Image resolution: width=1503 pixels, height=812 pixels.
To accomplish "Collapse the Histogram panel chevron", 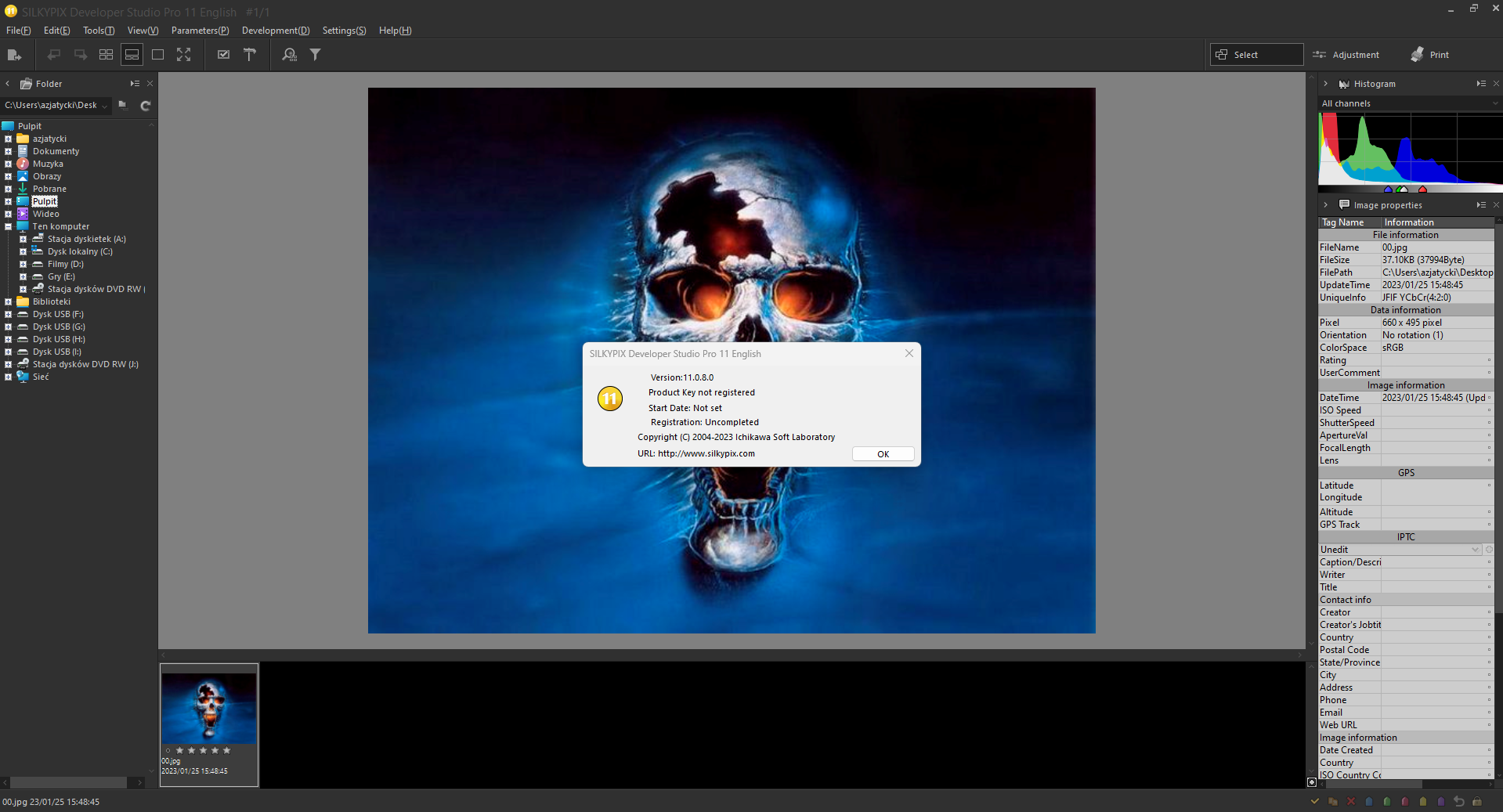I will [1325, 84].
